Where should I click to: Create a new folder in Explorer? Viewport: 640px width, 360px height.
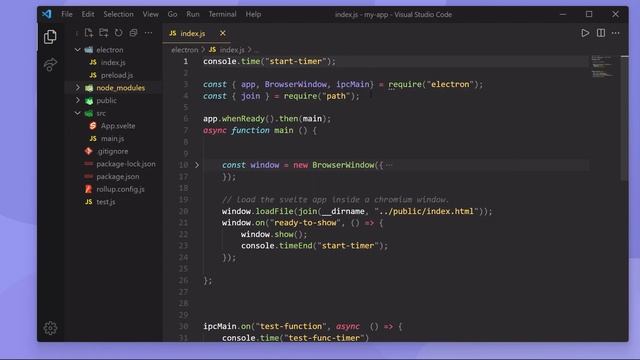click(104, 33)
